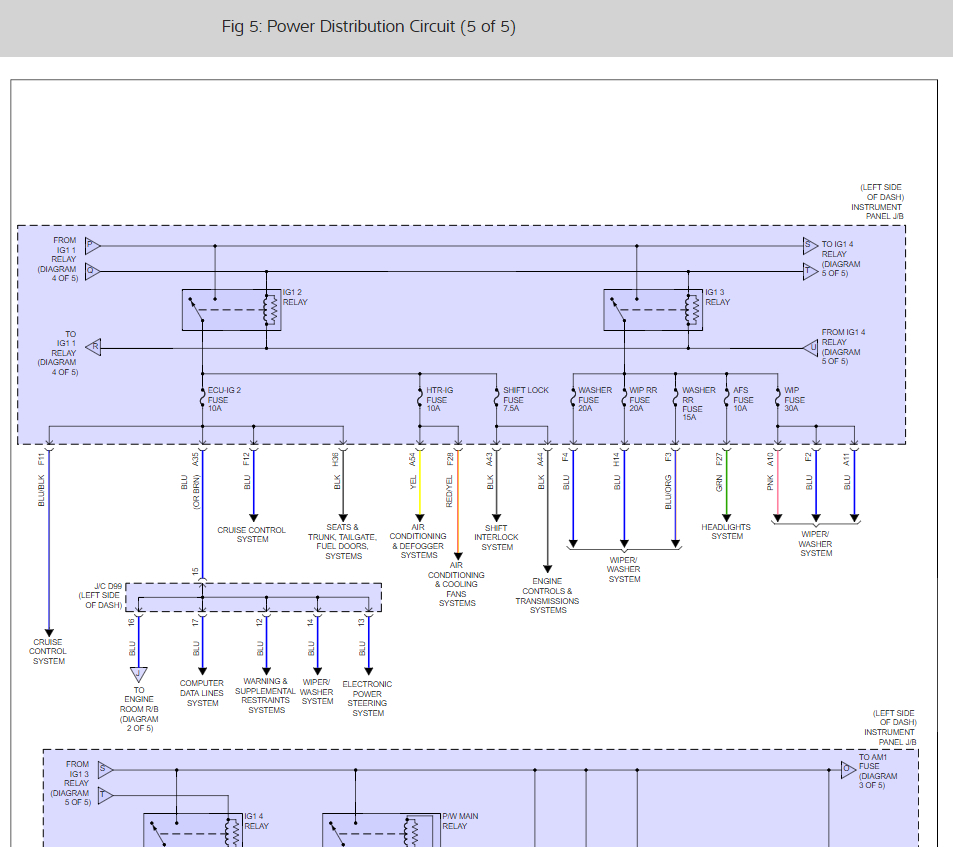Click the IG1 3 relay symbol
Viewport: 953px width, 856px height.
(x=652, y=310)
